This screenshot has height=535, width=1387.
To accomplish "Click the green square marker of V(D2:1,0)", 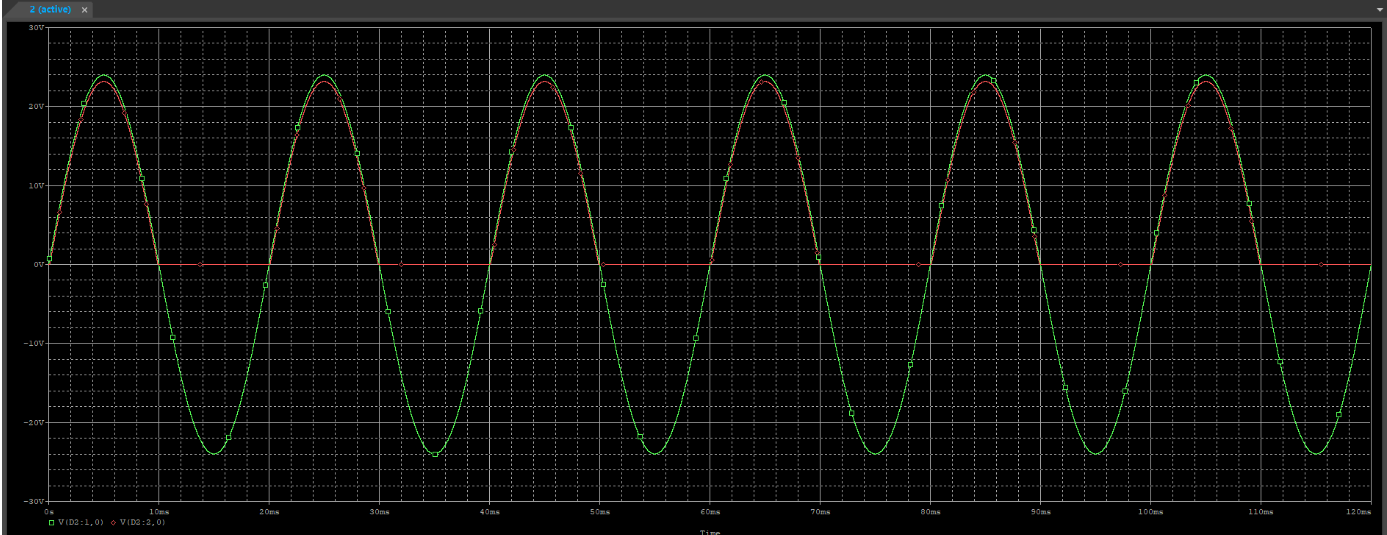I will [x=51, y=522].
